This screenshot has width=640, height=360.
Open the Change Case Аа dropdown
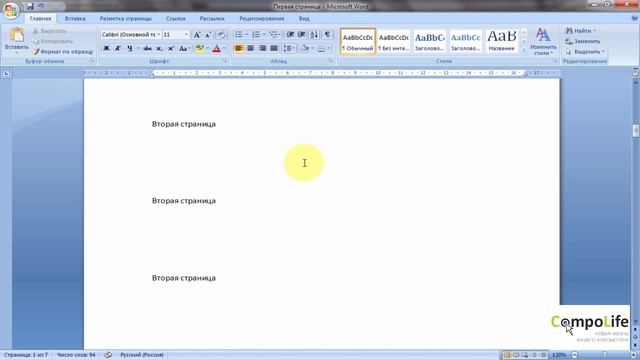(184, 49)
